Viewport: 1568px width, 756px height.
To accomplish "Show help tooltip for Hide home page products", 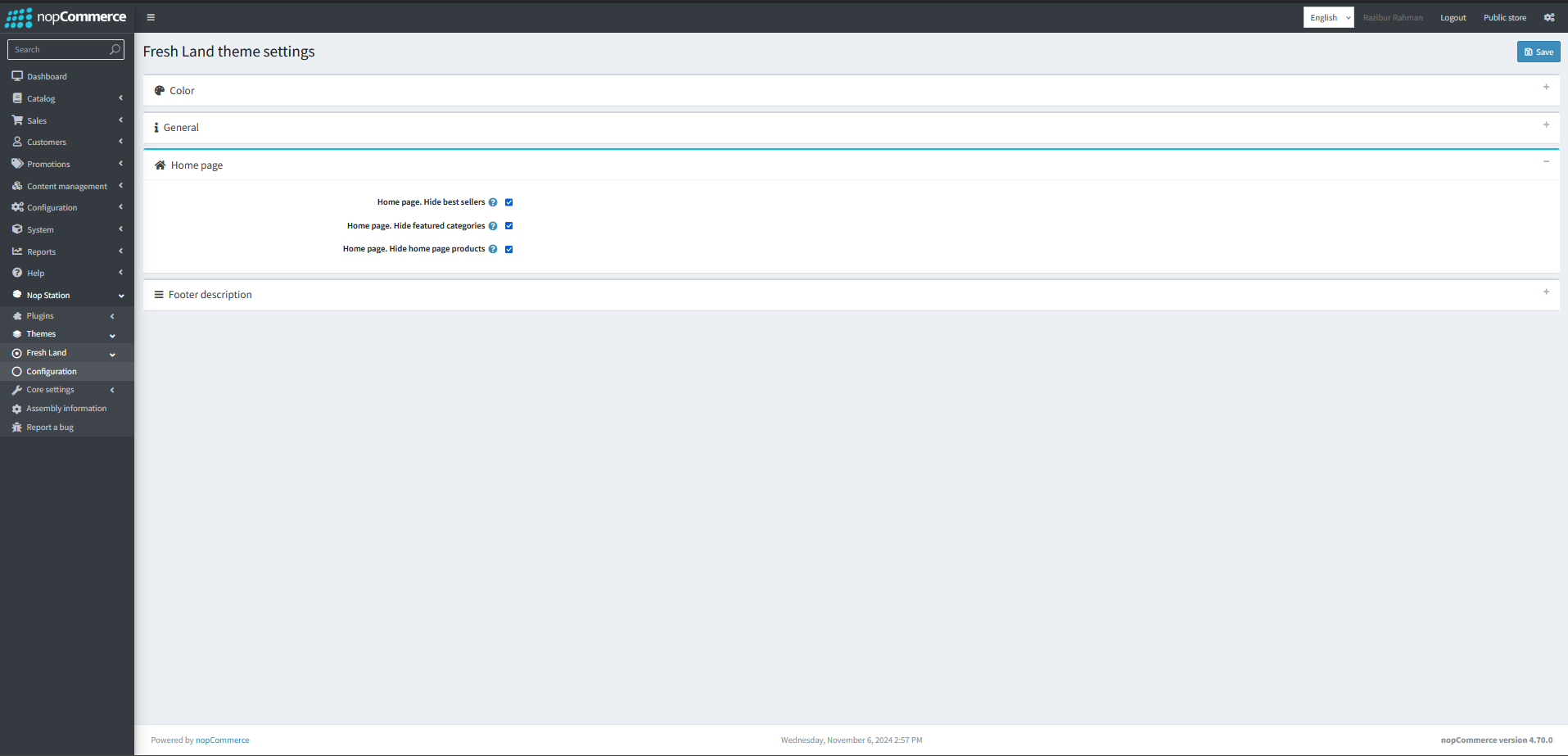I will (493, 249).
